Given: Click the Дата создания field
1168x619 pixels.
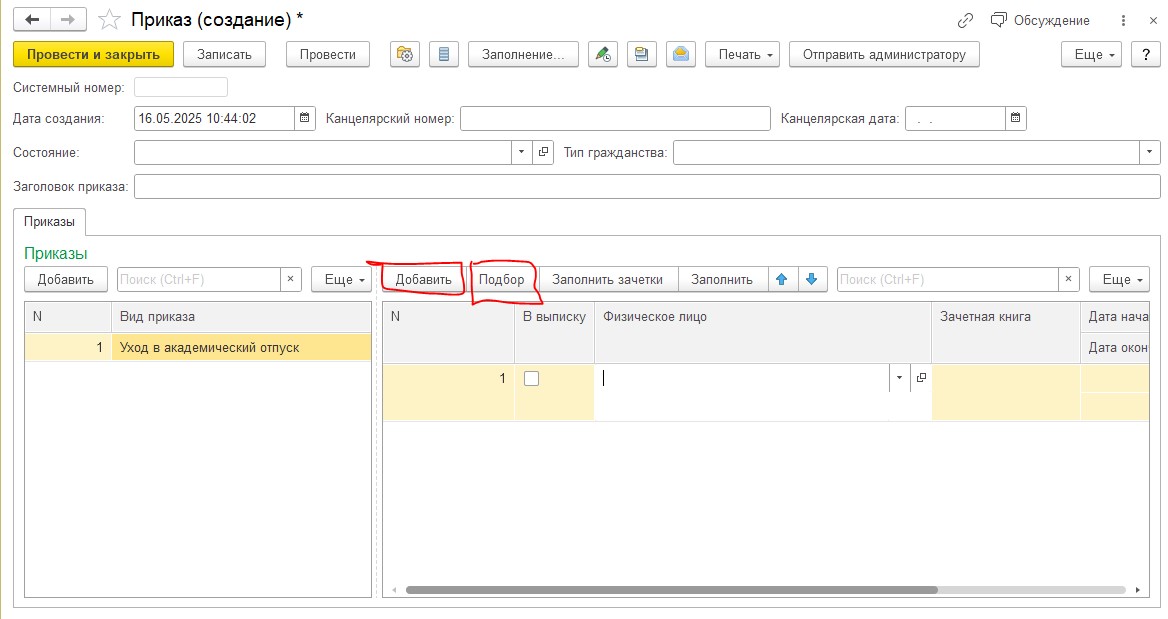Looking at the screenshot, I should tap(214, 118).
